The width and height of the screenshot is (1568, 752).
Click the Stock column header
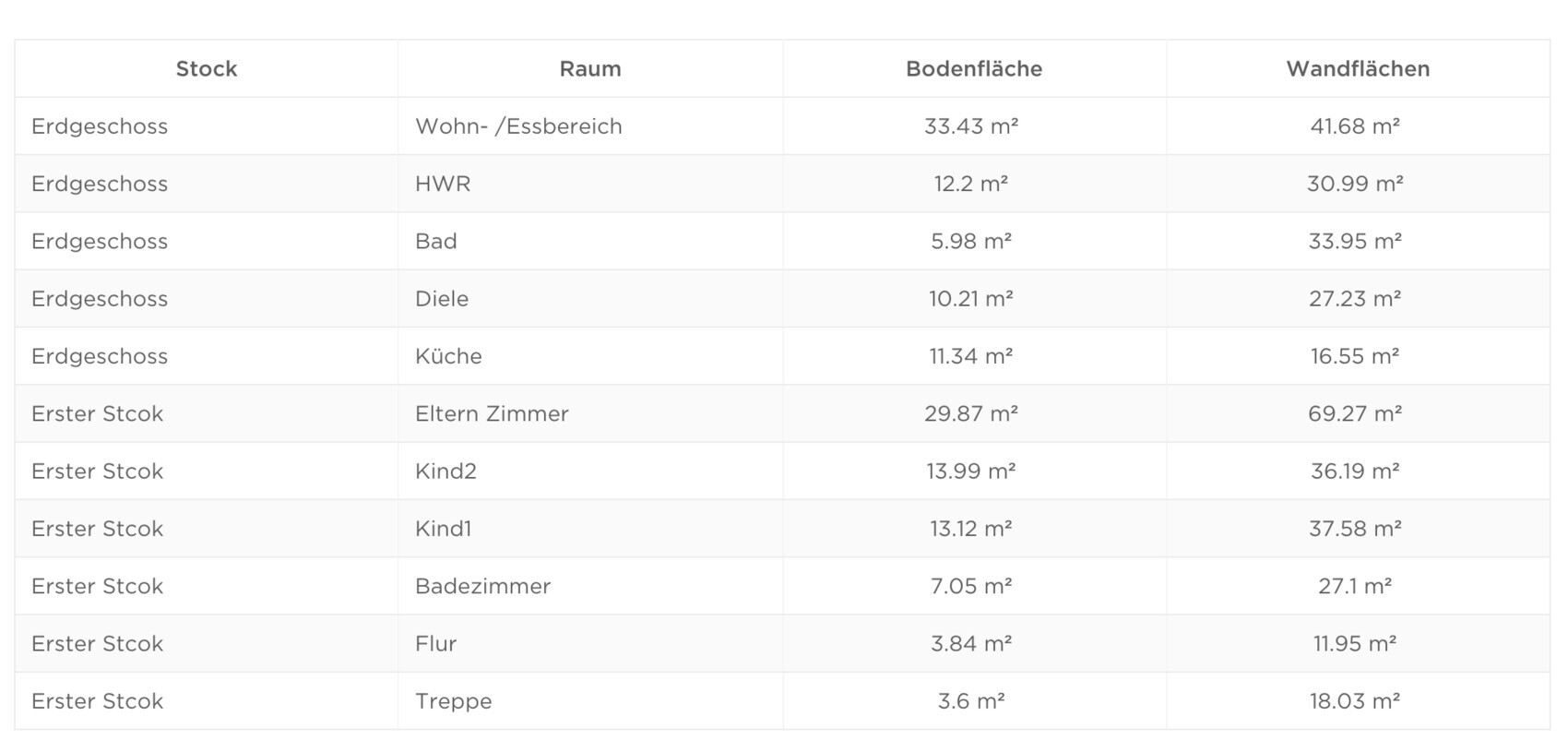coord(207,69)
